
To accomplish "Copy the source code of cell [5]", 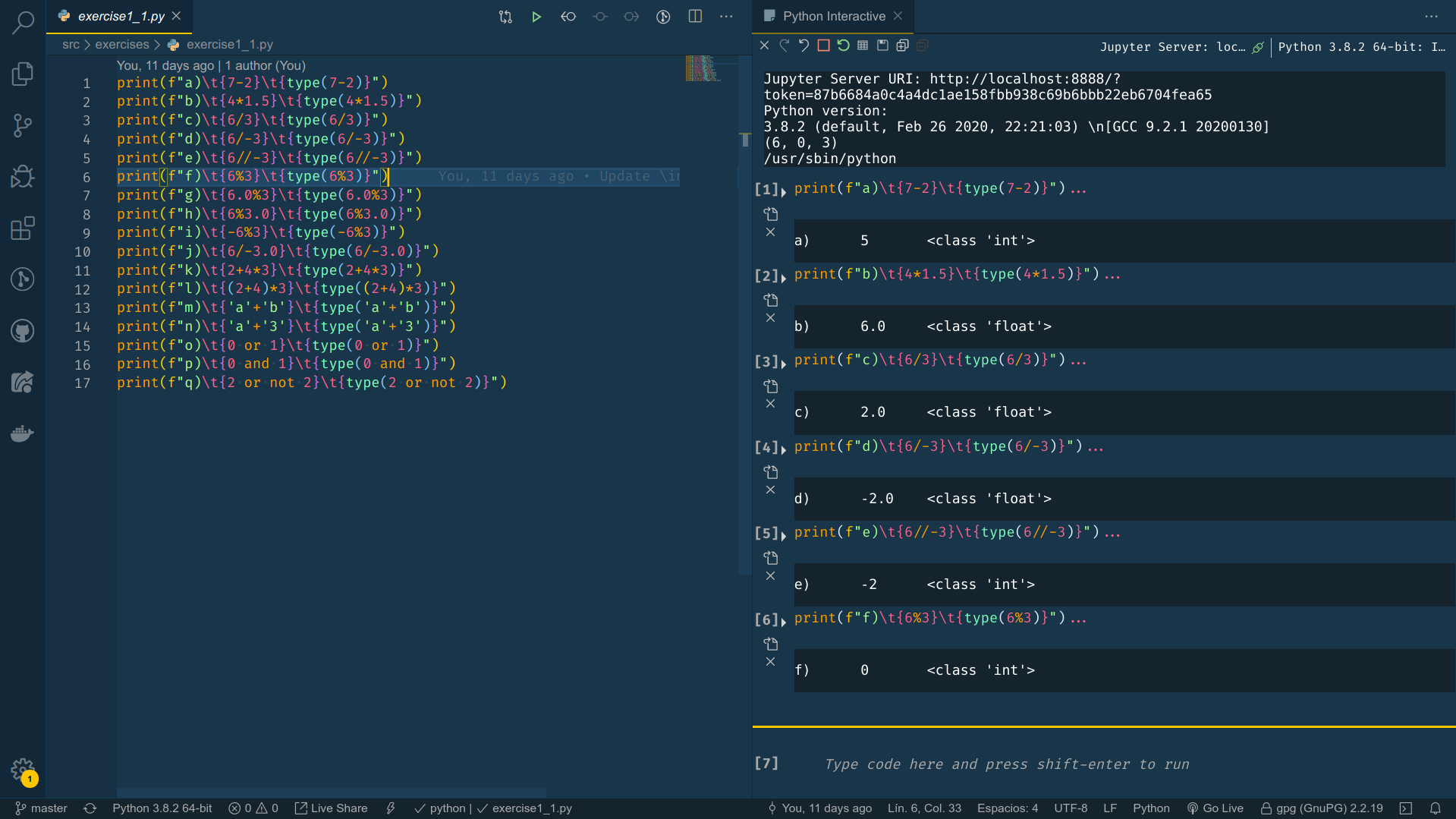I will [771, 558].
